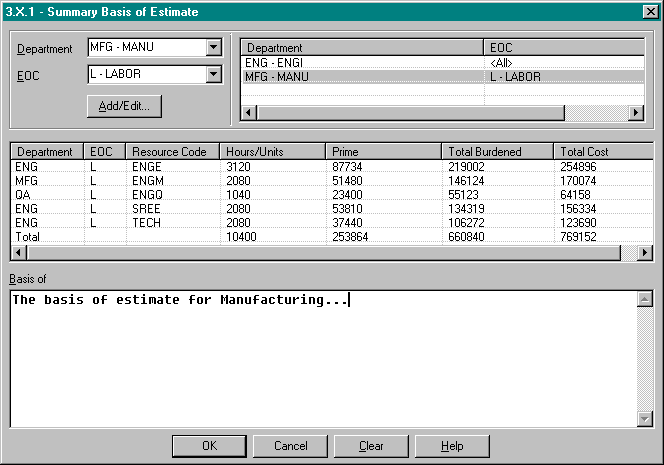Close the Summary Basis of Estimate dialog
664x465 pixels.
[650, 12]
